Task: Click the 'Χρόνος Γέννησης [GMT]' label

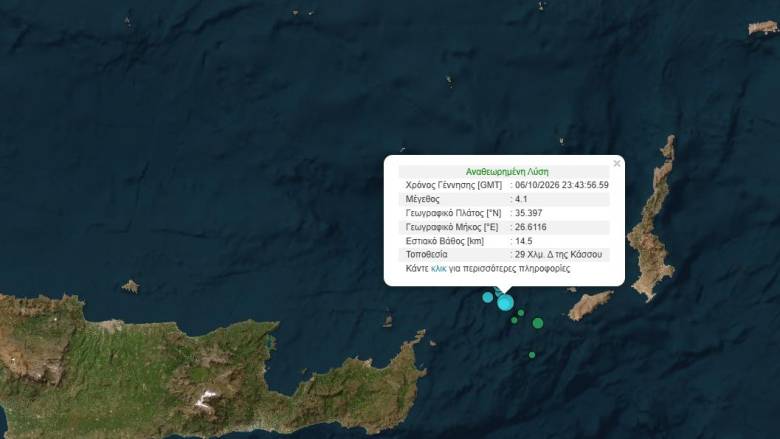Action: tap(454, 185)
